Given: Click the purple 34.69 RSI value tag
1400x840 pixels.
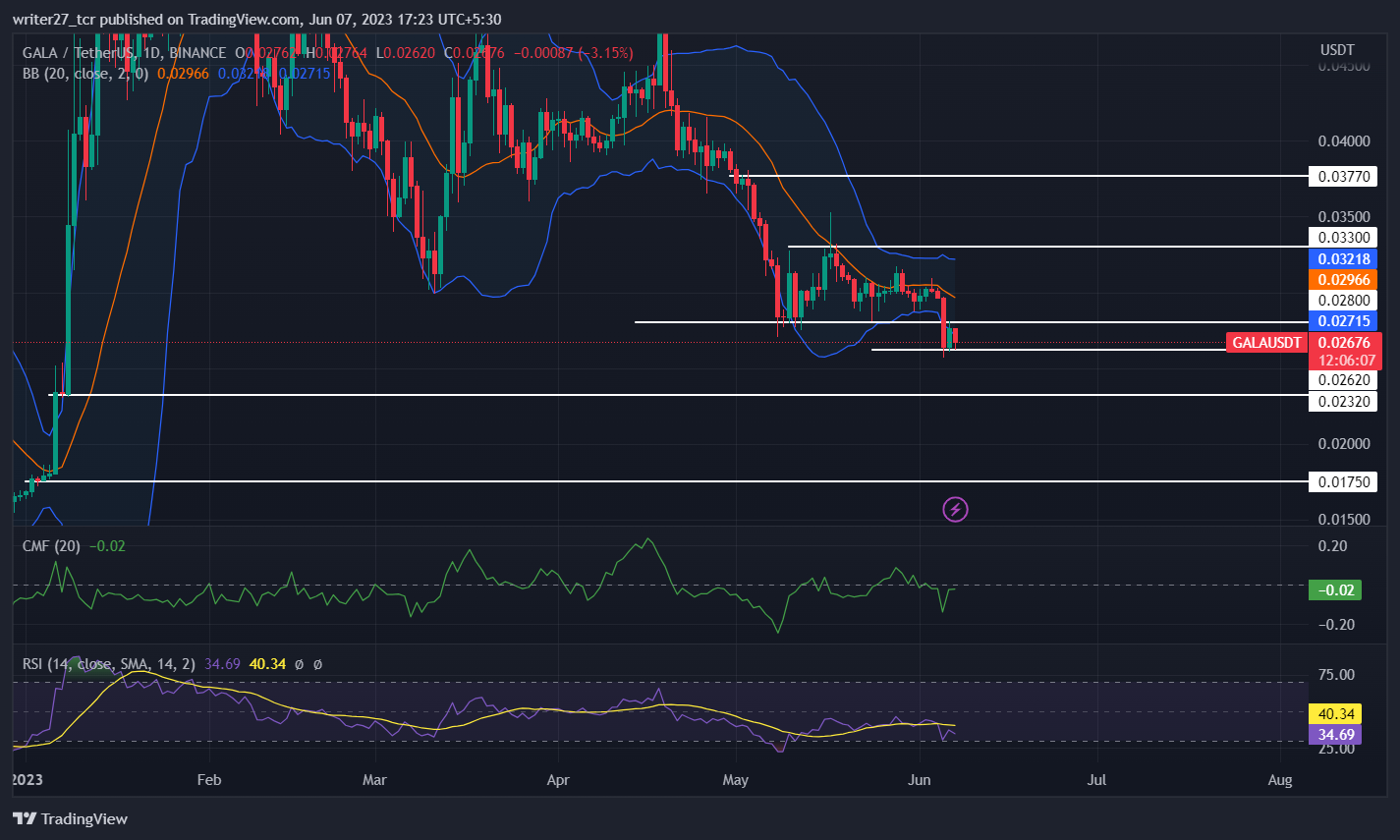Looking at the screenshot, I should pos(1335,734).
